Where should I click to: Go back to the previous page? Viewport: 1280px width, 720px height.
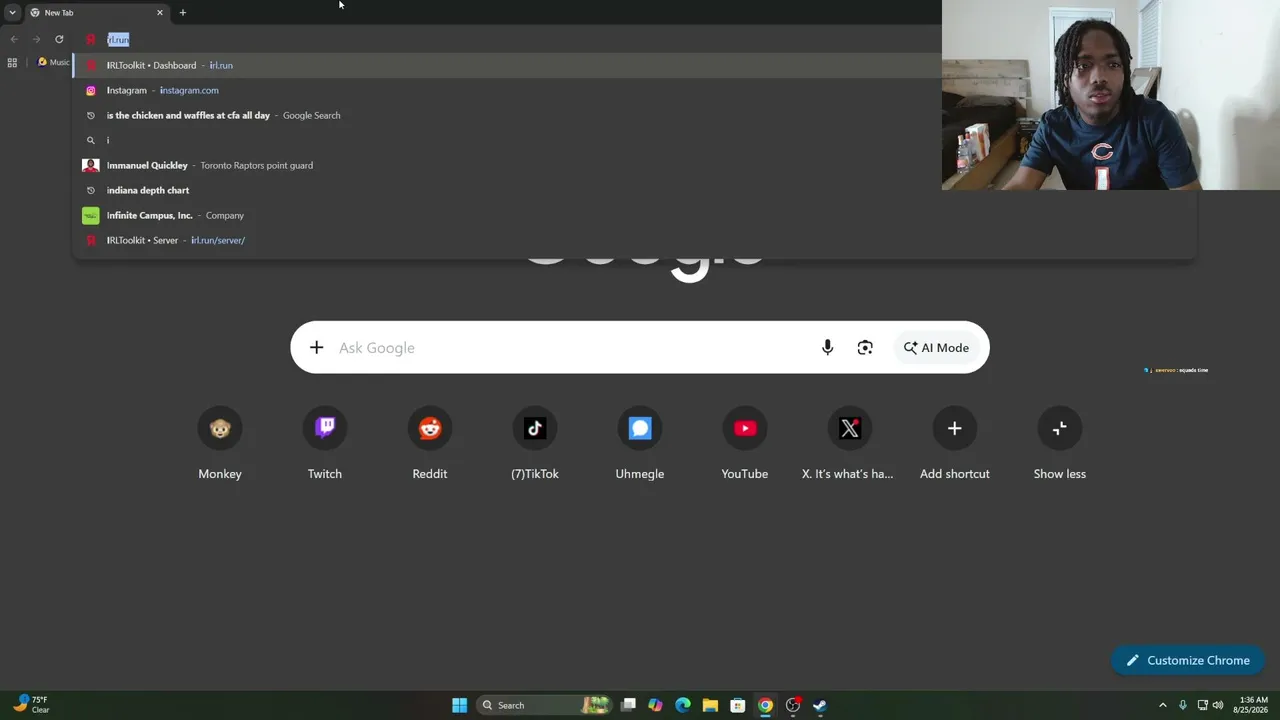14,39
